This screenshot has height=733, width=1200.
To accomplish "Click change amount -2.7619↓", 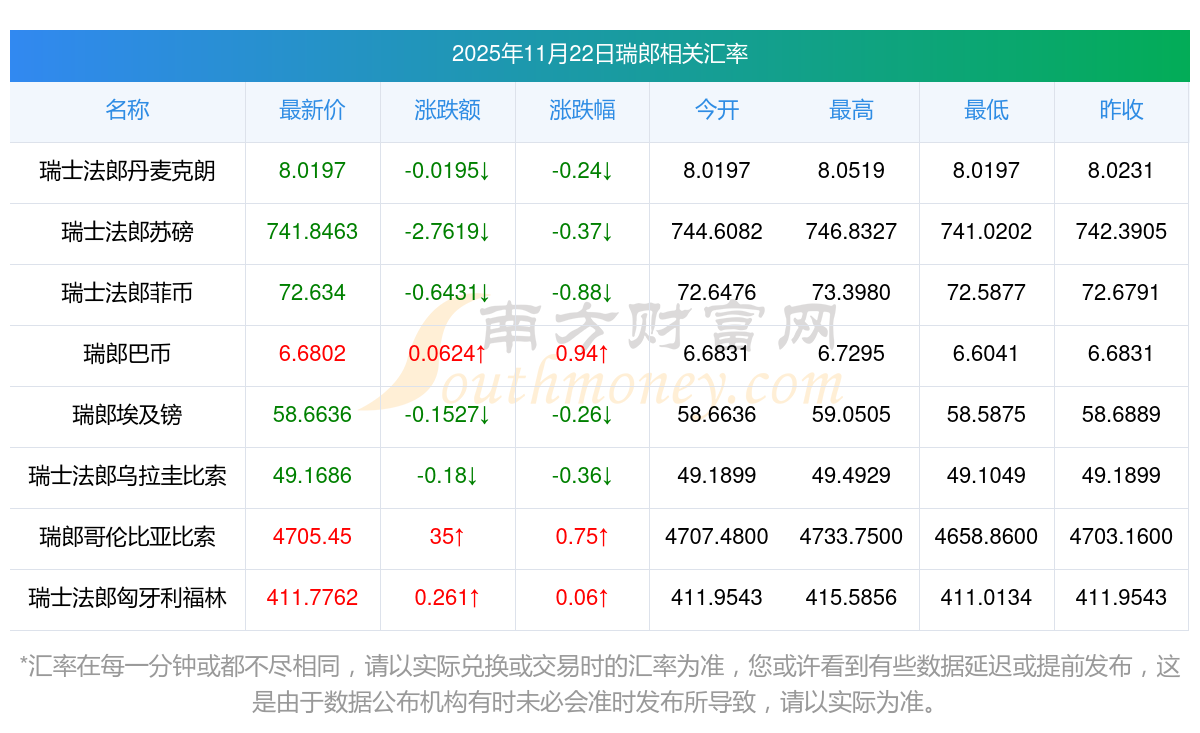I will pyautogui.click(x=447, y=232).
